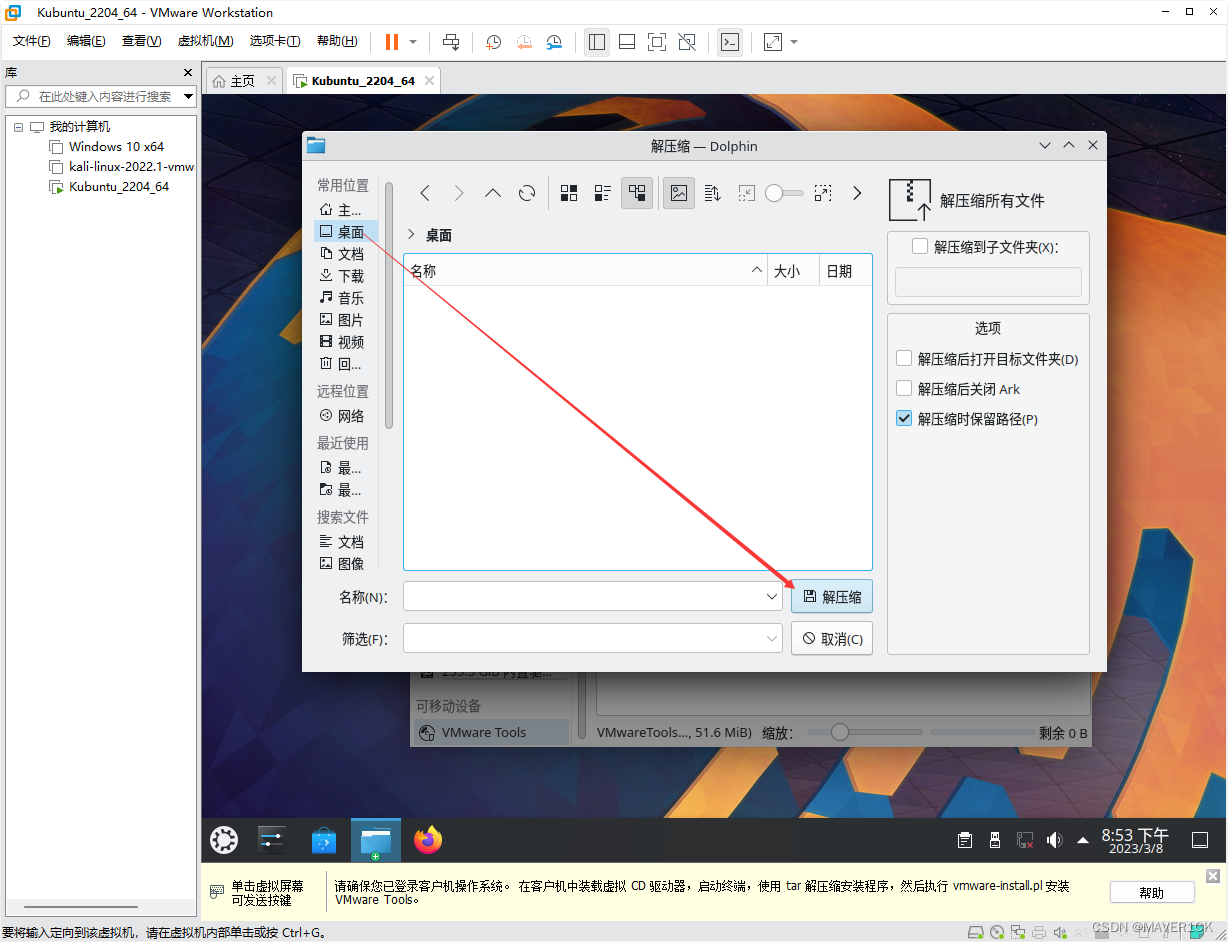Click the reload icon in the file dialog toolbar
The width and height of the screenshot is (1228, 942).
tap(527, 193)
